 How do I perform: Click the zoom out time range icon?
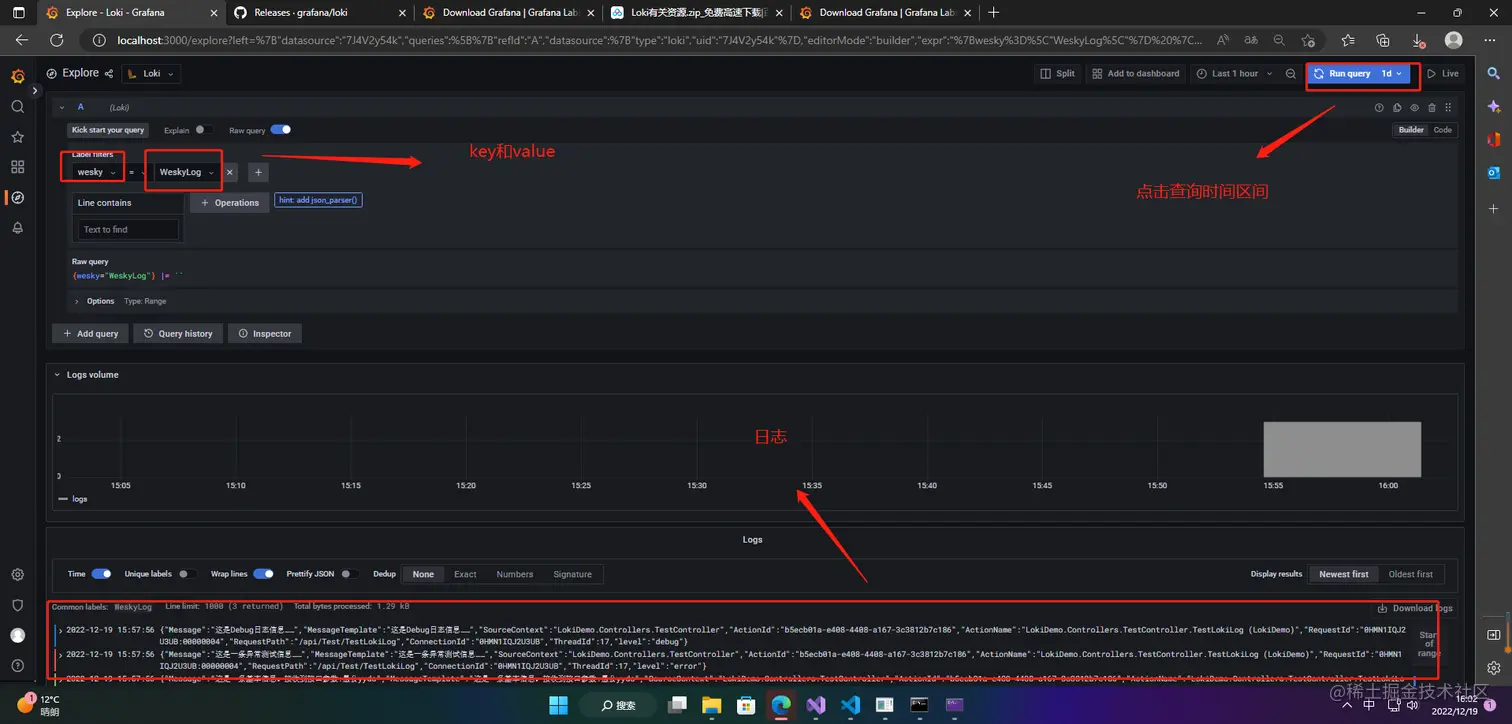[x=1291, y=73]
